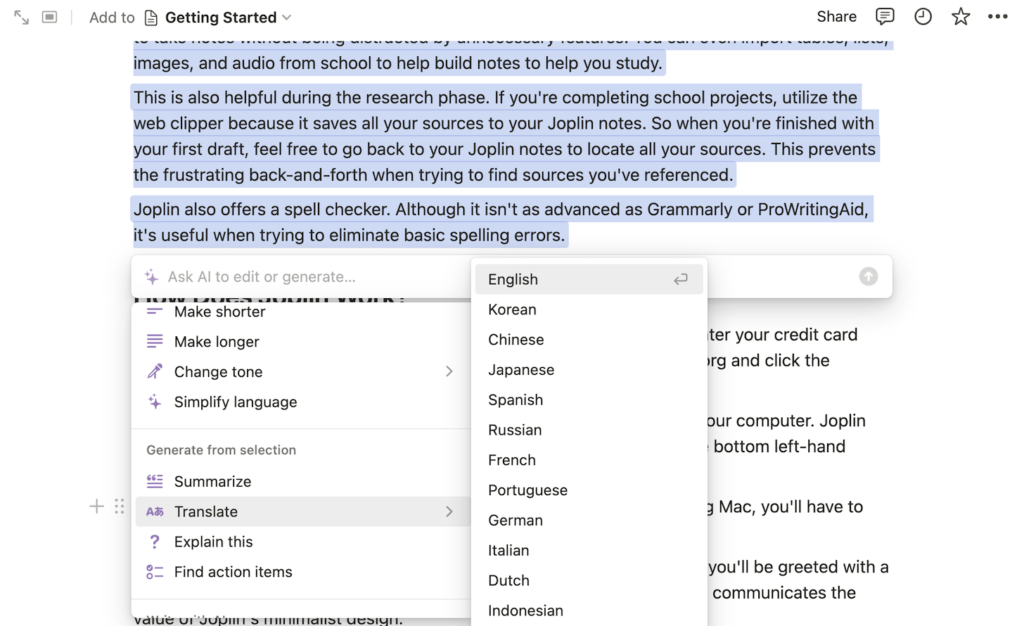This screenshot has width=1024, height=626.
Task: View page history via the clock icon
Action: coord(922,16)
